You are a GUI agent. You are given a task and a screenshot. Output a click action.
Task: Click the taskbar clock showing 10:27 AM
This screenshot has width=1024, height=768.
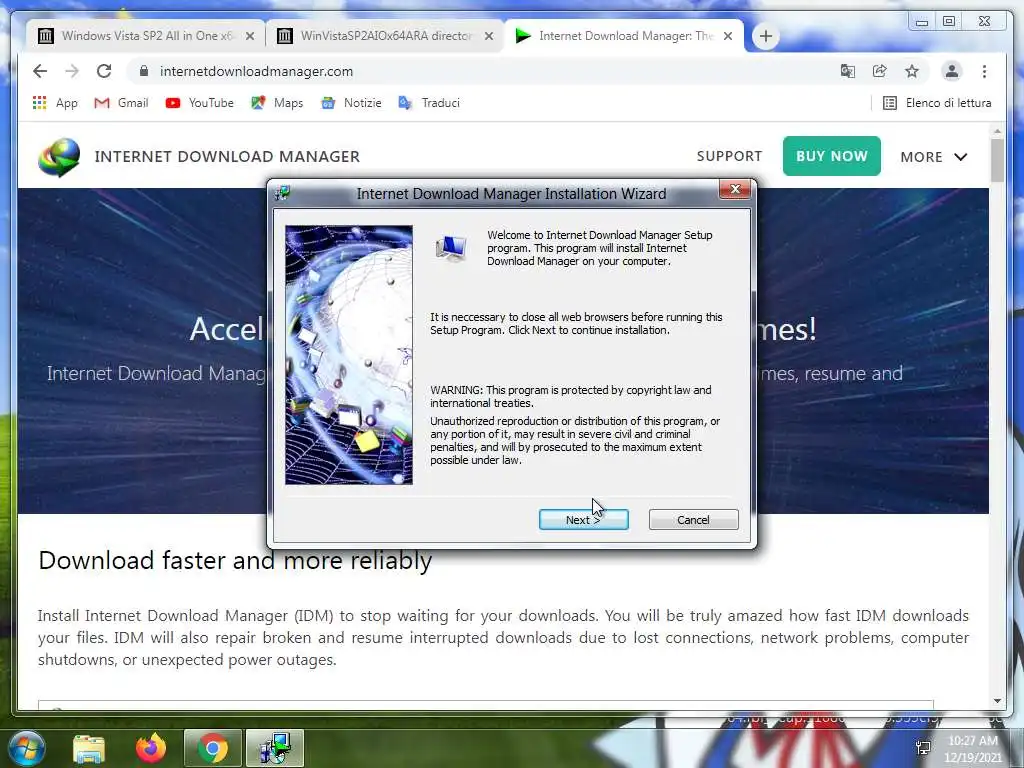(972, 749)
